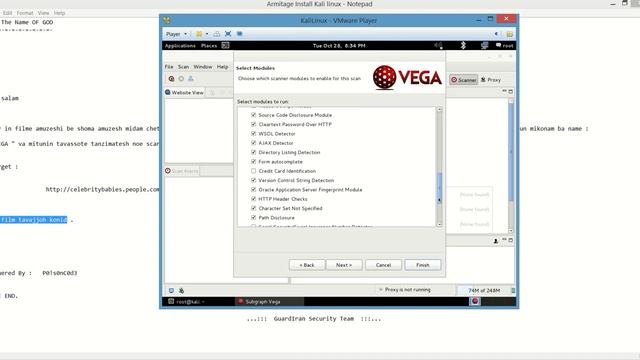Open the root@kali taskbar dropdown
Viewport: 640px width, 360px height.
[x=187, y=302]
